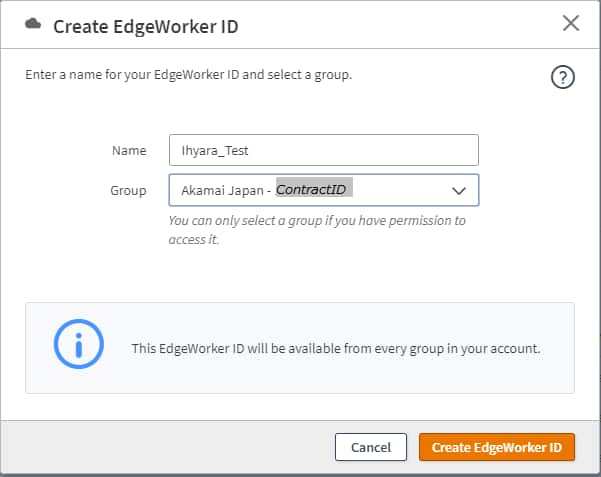Click the cloud icon in dialog title

[33, 25]
